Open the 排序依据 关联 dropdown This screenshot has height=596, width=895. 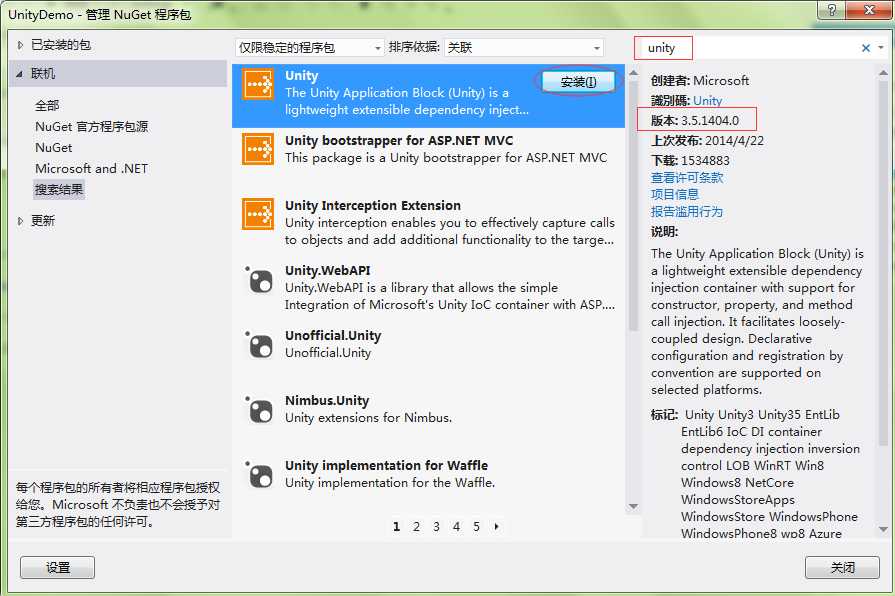(523, 48)
